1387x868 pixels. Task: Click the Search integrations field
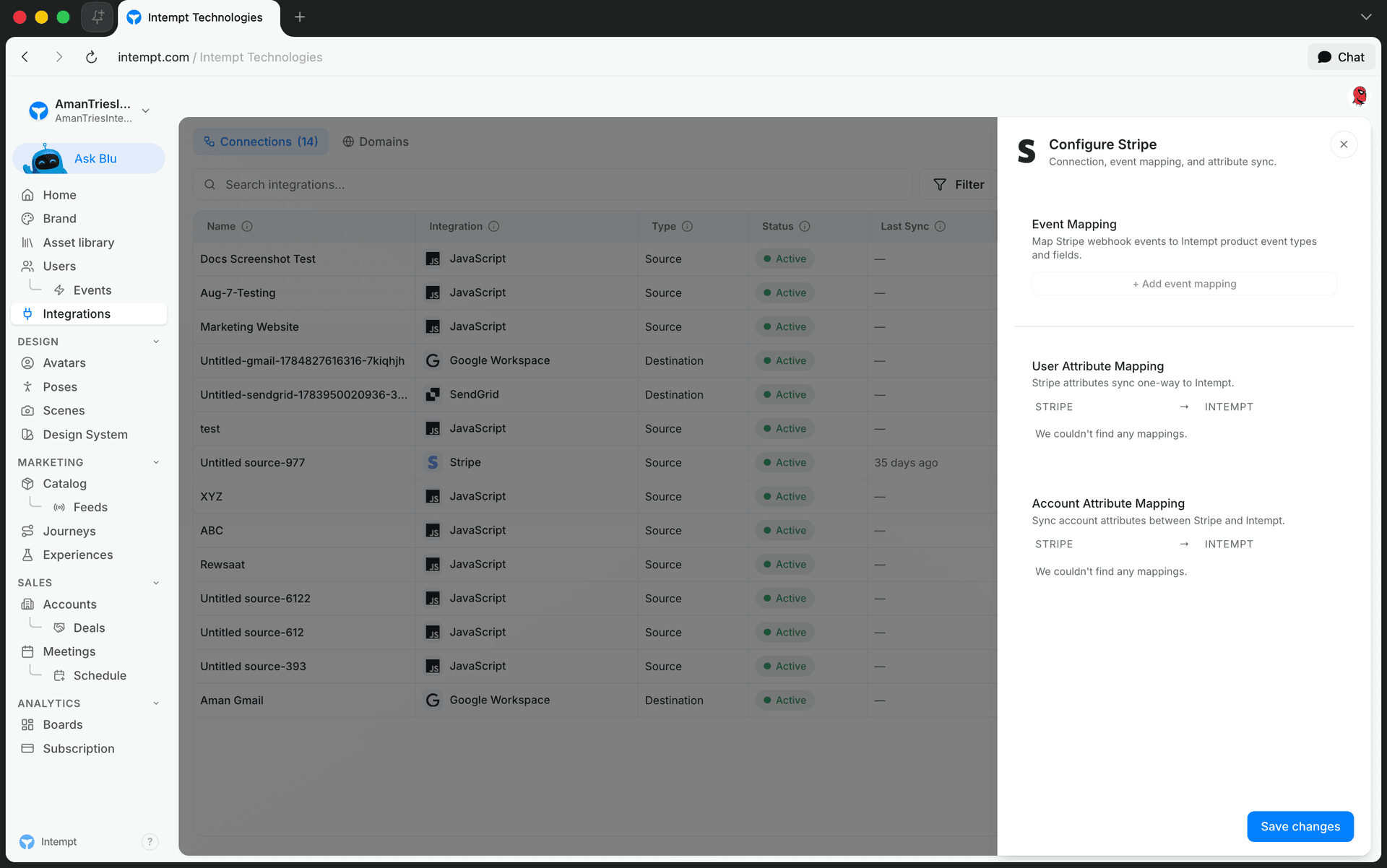553,185
